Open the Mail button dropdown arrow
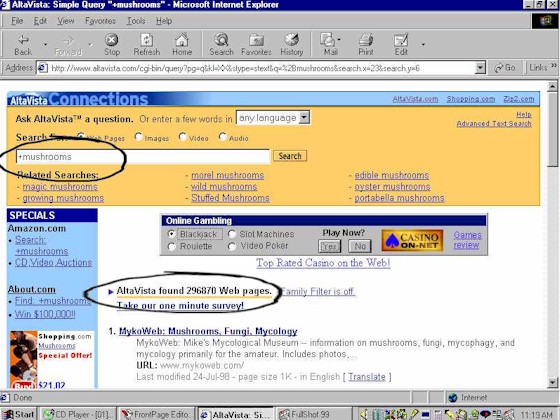This screenshot has width=560, height=420. click(339, 39)
